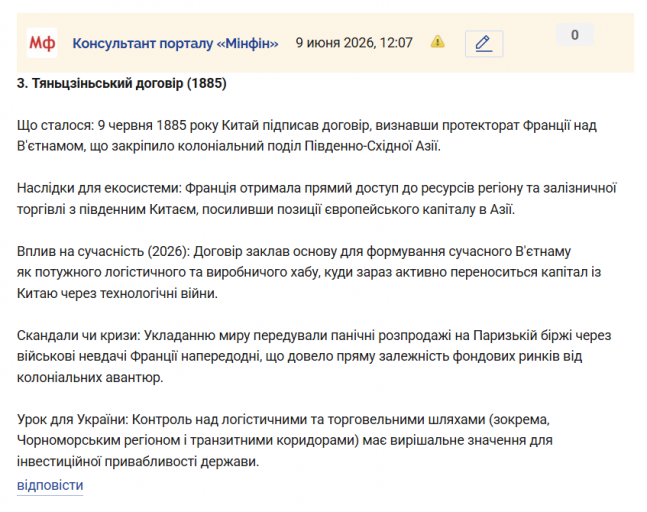Click the heading 3. Тяньцзіньський договір (1885)
647x512 pixels.
click(x=122, y=83)
